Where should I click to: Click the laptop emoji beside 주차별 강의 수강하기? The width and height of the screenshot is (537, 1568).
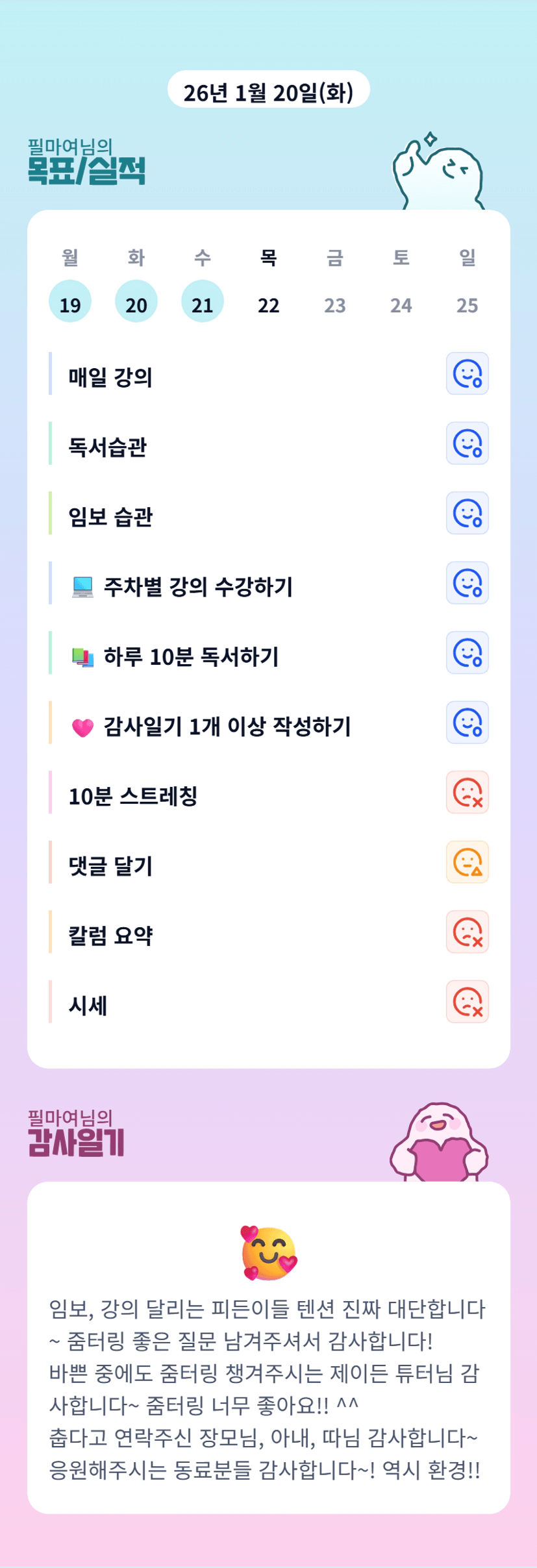click(83, 587)
